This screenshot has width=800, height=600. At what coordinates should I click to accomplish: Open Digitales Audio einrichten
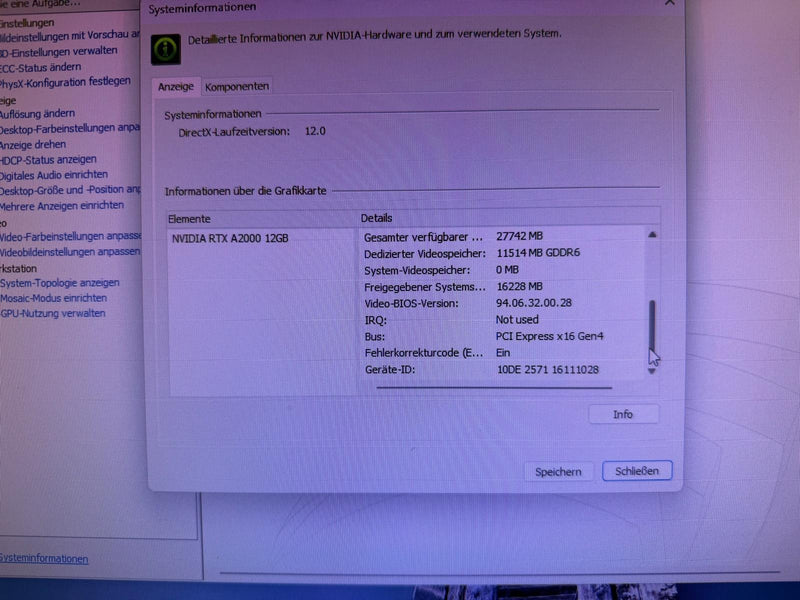tap(54, 175)
